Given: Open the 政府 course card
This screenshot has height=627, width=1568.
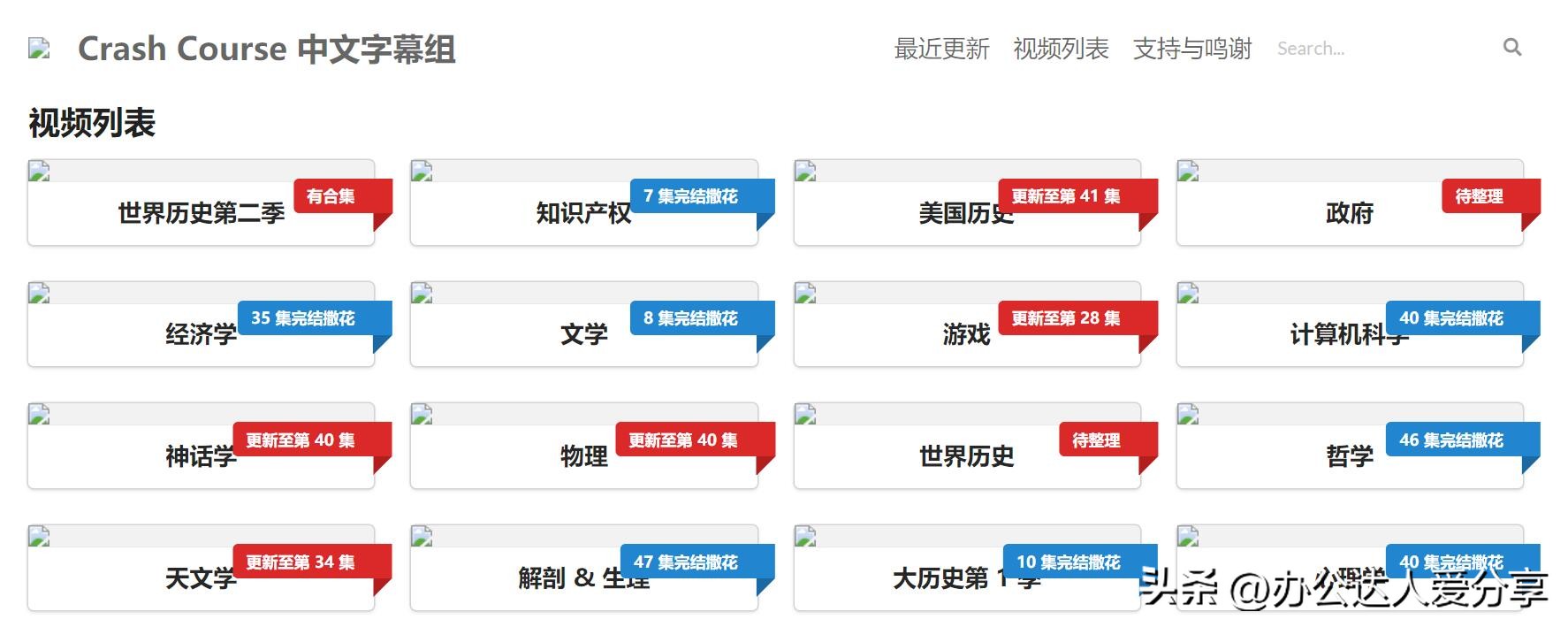Looking at the screenshot, I should (x=1350, y=203).
